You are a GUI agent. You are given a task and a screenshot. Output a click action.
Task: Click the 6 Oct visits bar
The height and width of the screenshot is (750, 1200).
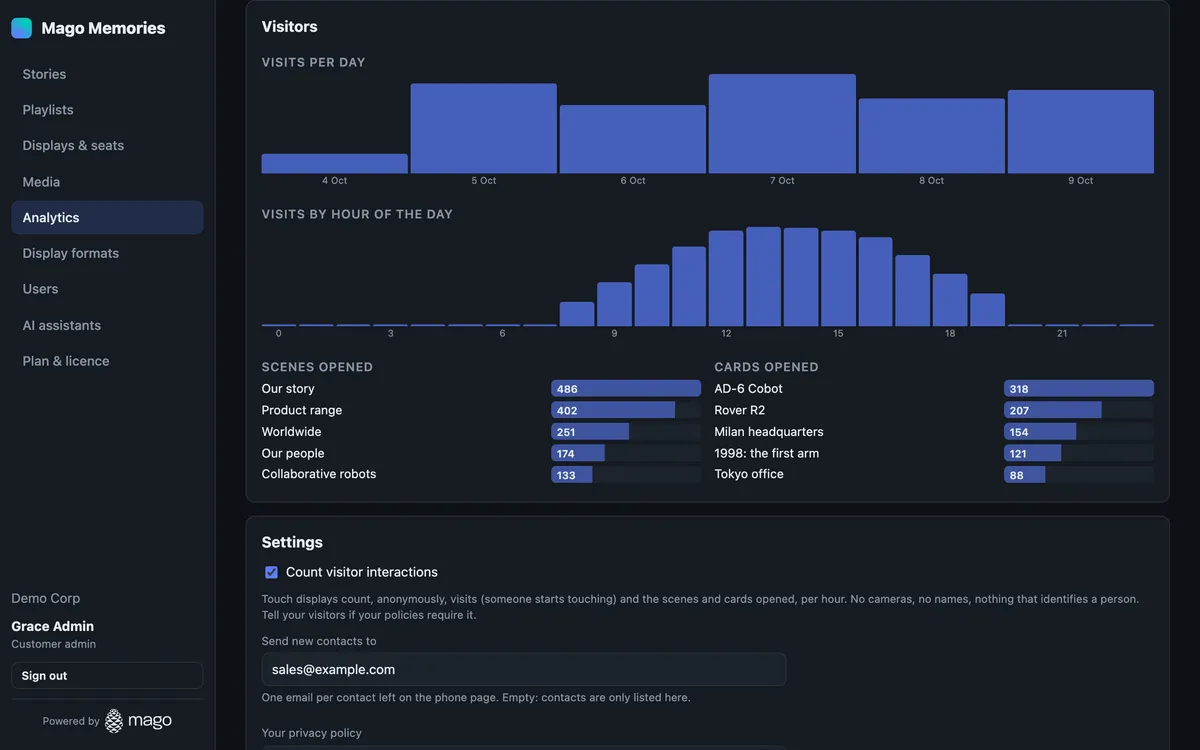(x=633, y=139)
